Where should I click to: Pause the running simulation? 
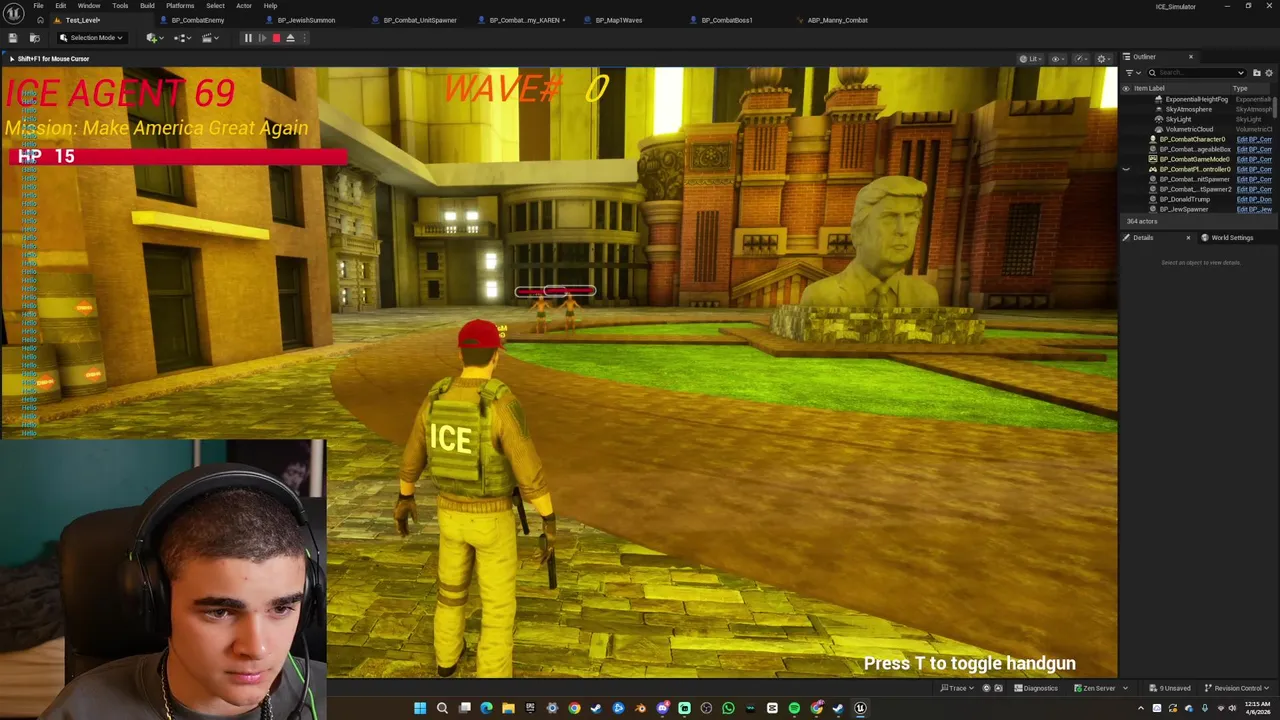coord(248,38)
